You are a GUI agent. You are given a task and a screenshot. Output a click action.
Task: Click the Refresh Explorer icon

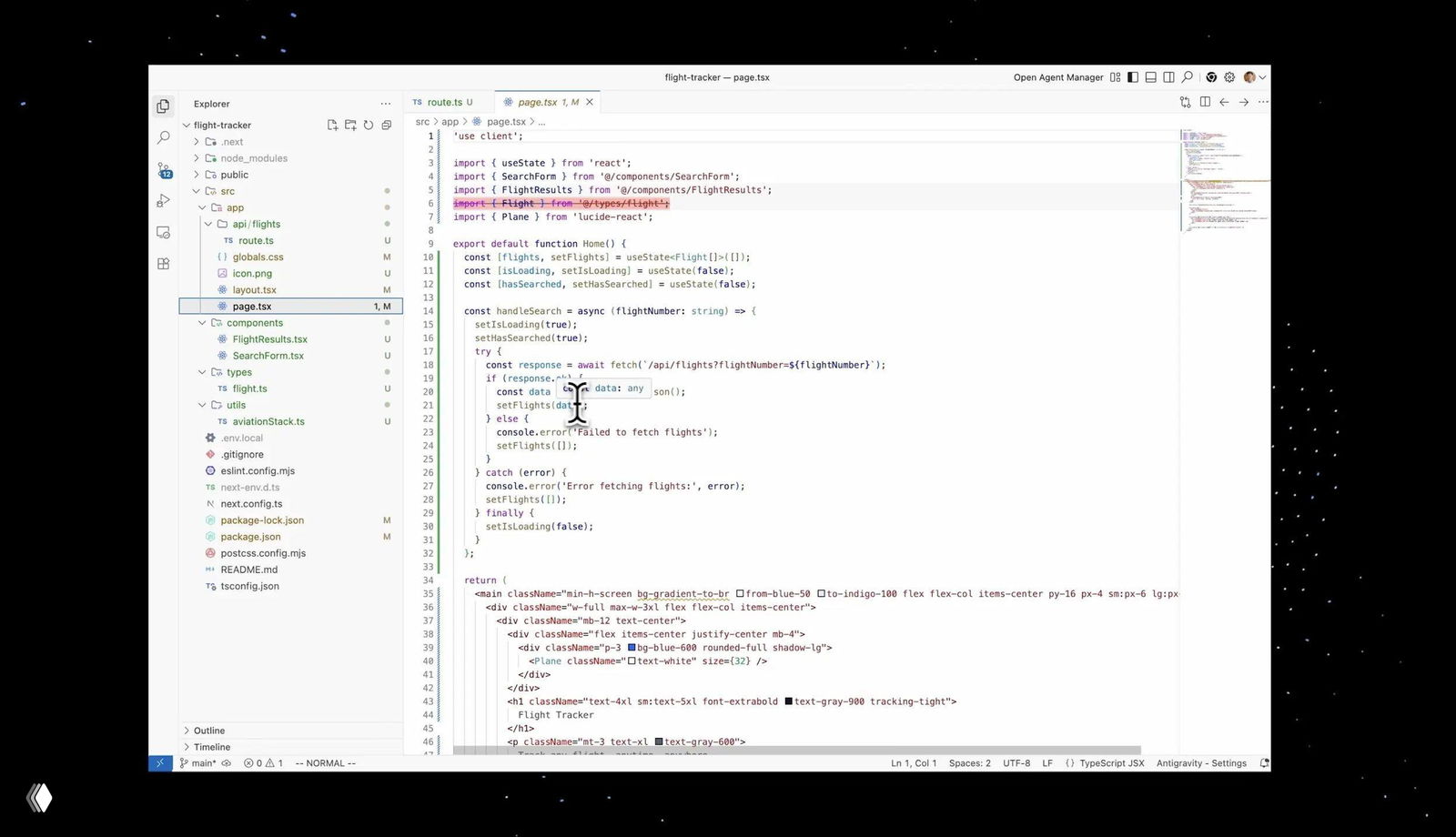point(368,125)
